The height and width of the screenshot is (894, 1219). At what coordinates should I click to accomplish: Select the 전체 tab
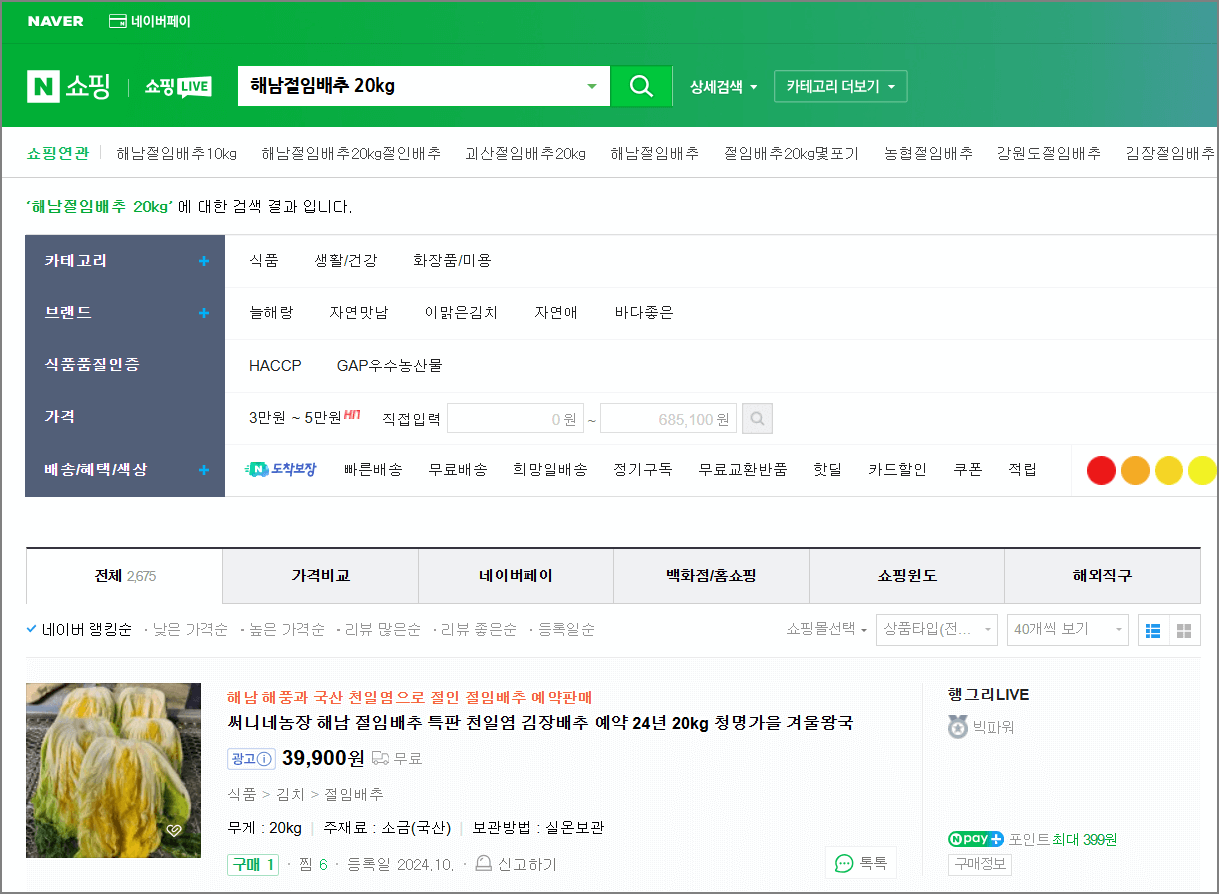pyautogui.click(x=124, y=576)
